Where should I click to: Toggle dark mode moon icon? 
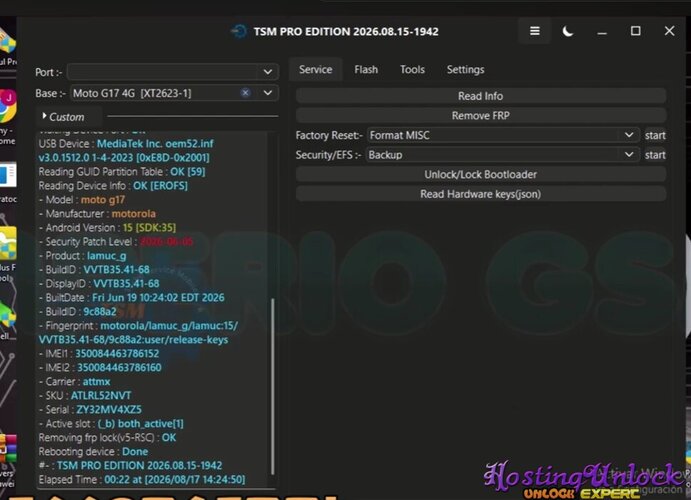coord(568,31)
